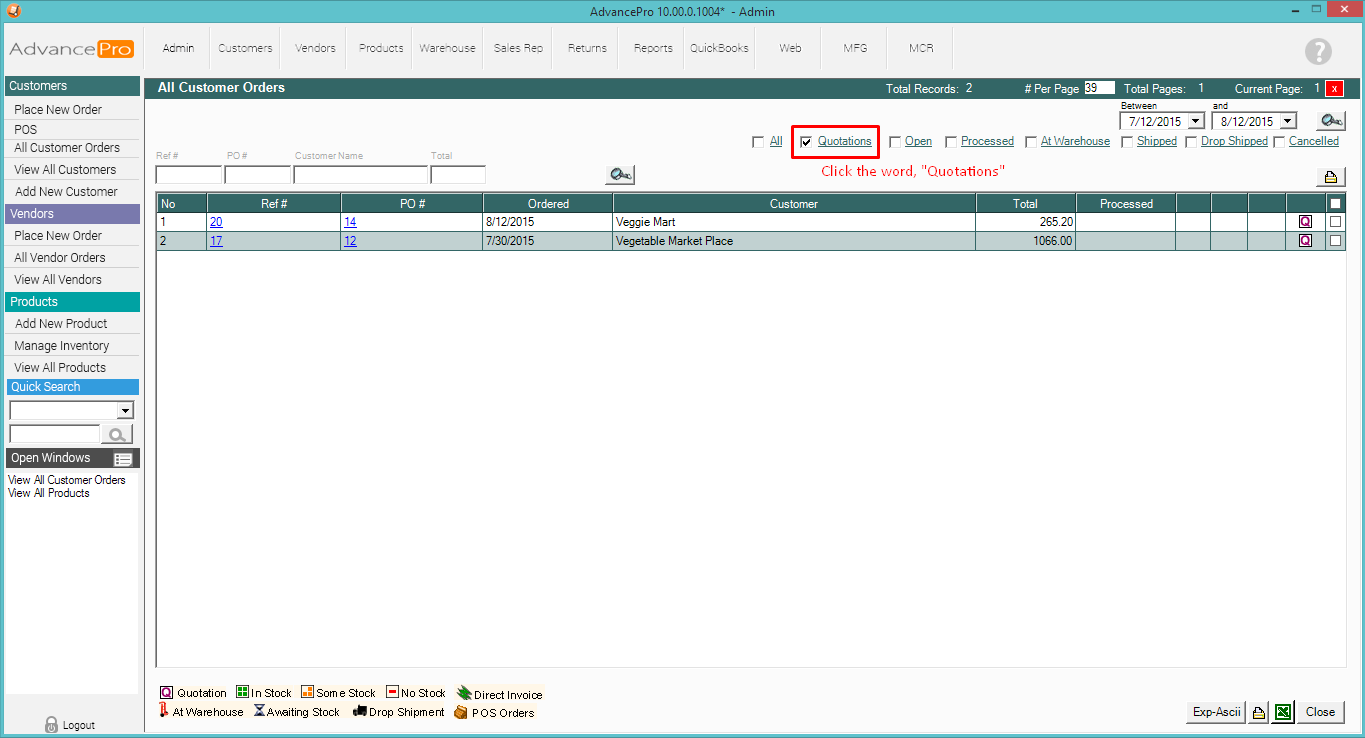Open the Warehouse menu
Screen dimensions: 1365x738
coord(447,48)
